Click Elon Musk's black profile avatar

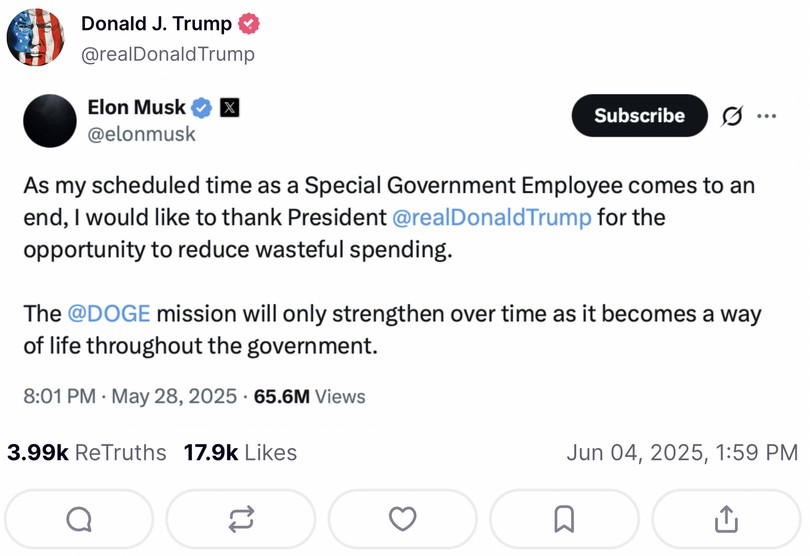tap(50, 121)
